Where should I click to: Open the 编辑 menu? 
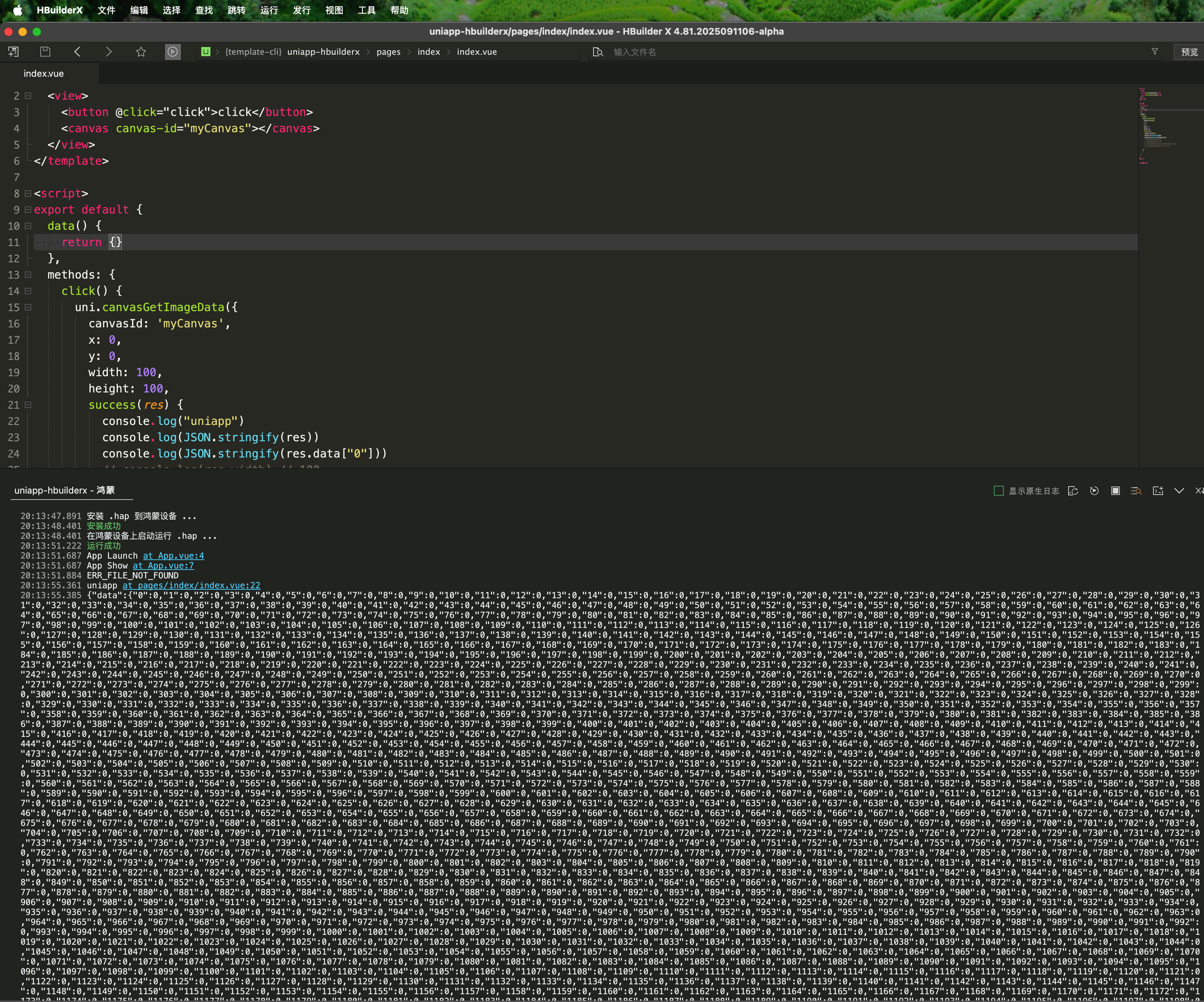pos(139,10)
